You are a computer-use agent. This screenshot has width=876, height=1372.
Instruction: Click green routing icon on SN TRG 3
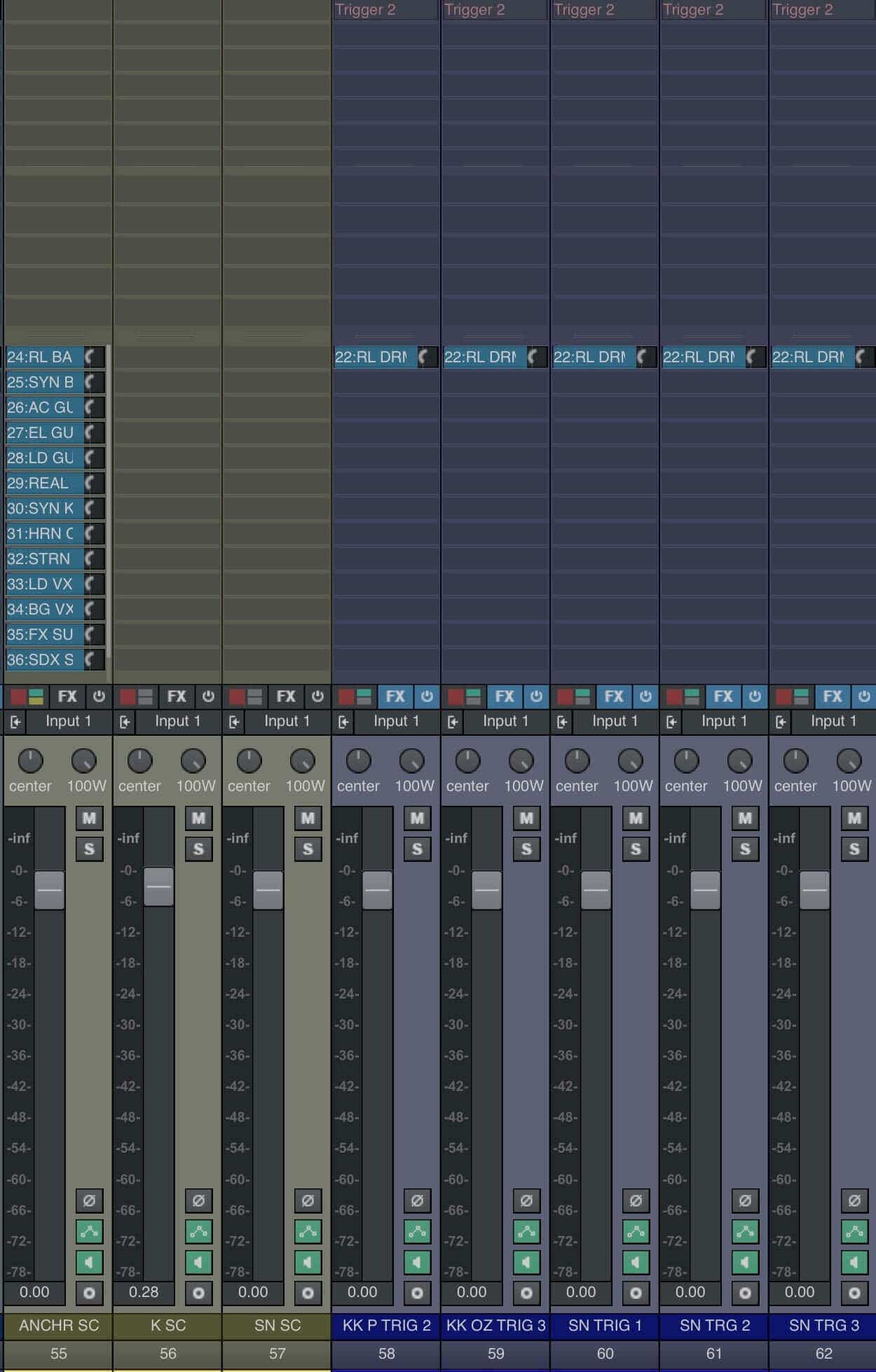click(x=854, y=1231)
